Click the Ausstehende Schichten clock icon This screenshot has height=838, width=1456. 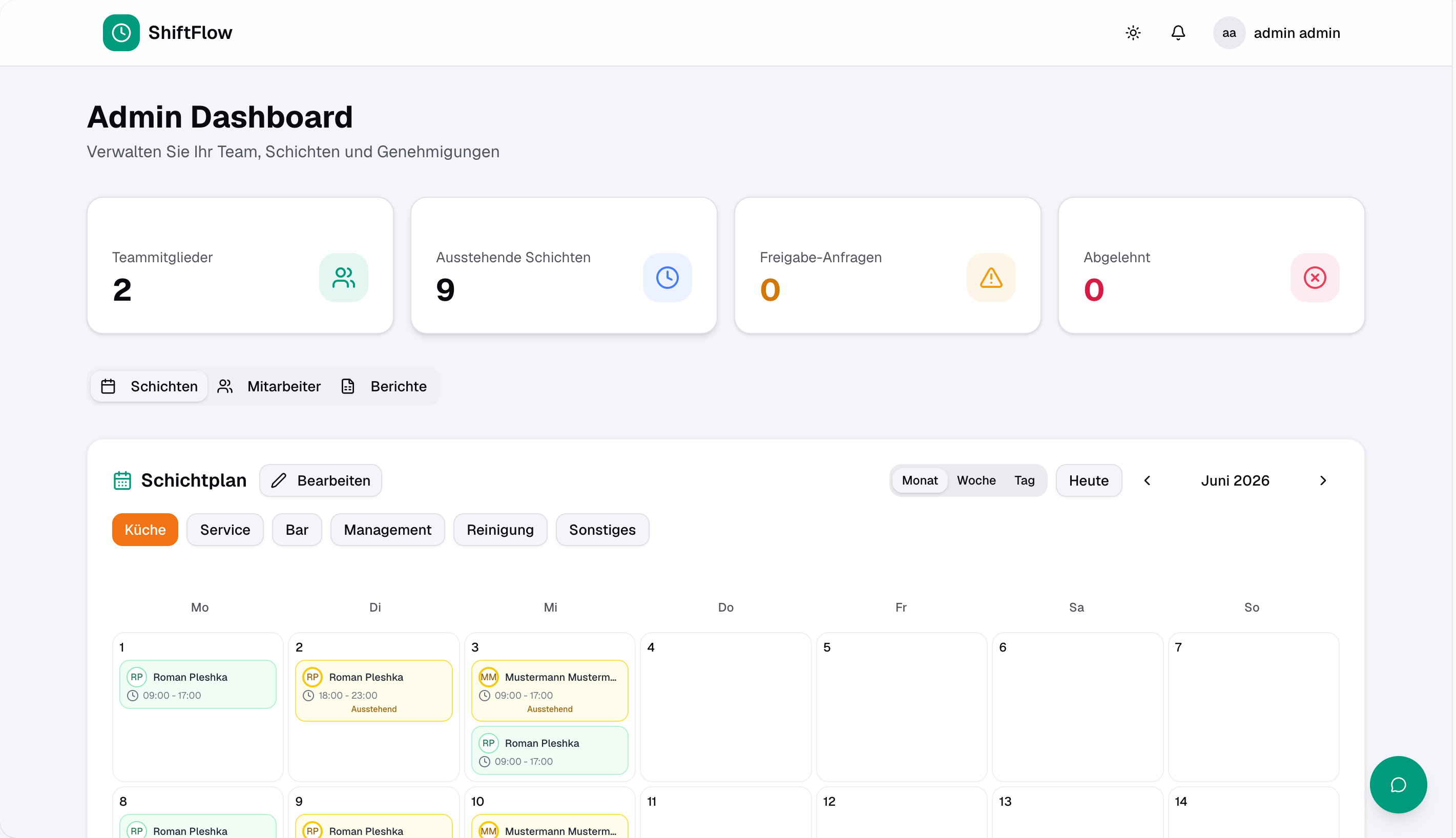(667, 278)
